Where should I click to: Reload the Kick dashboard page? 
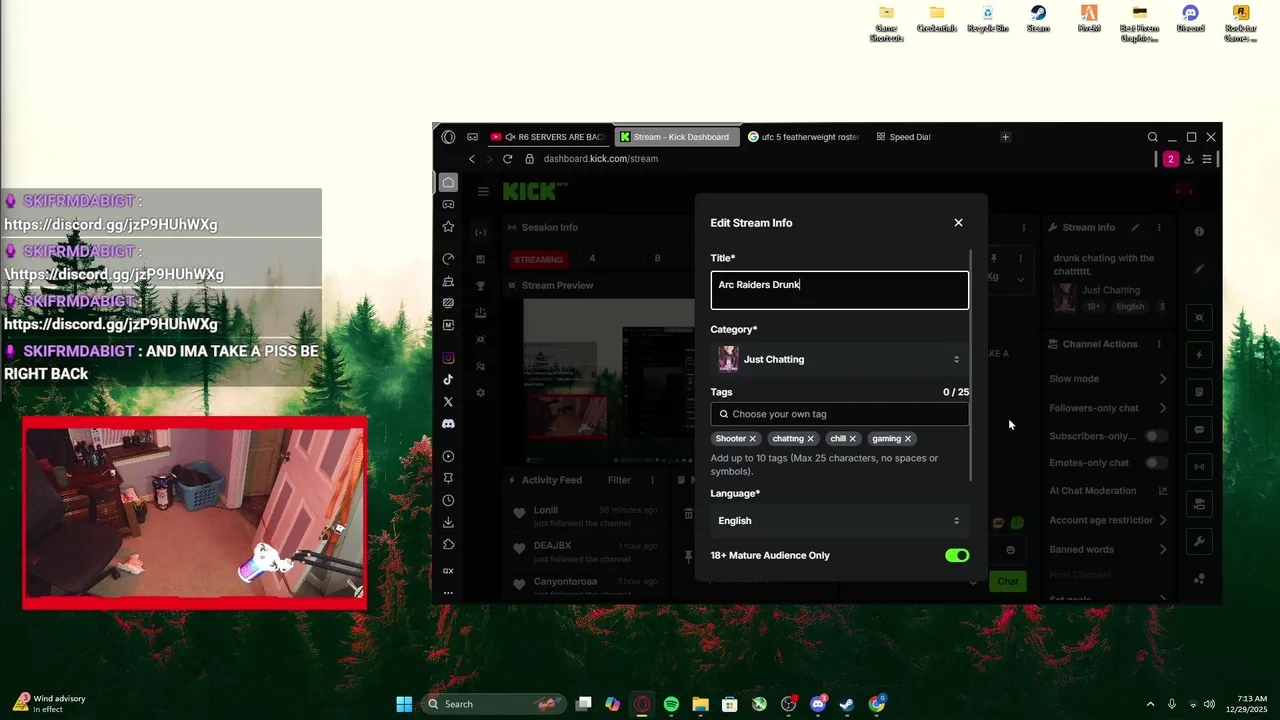507,159
